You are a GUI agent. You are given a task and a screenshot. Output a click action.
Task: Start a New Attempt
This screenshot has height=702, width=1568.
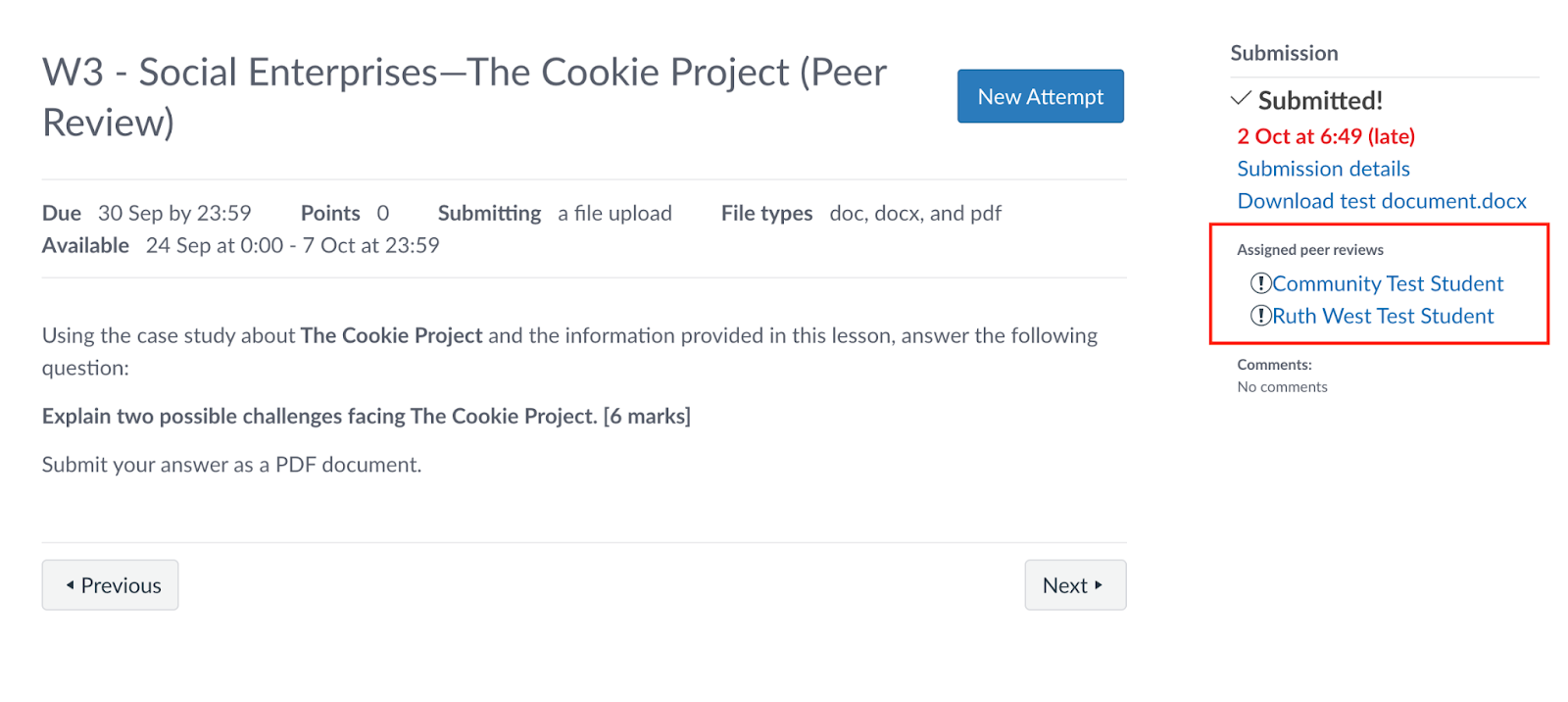tap(1040, 96)
